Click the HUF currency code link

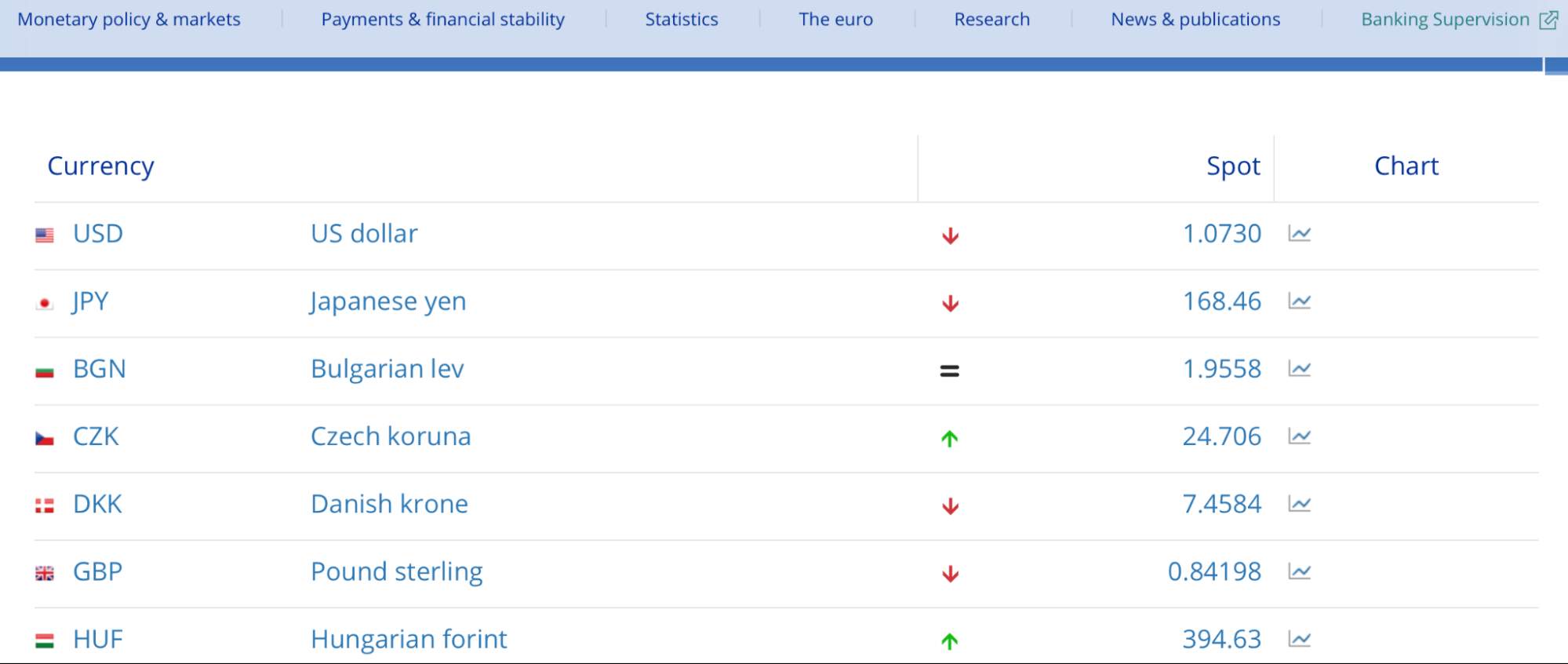tap(98, 639)
